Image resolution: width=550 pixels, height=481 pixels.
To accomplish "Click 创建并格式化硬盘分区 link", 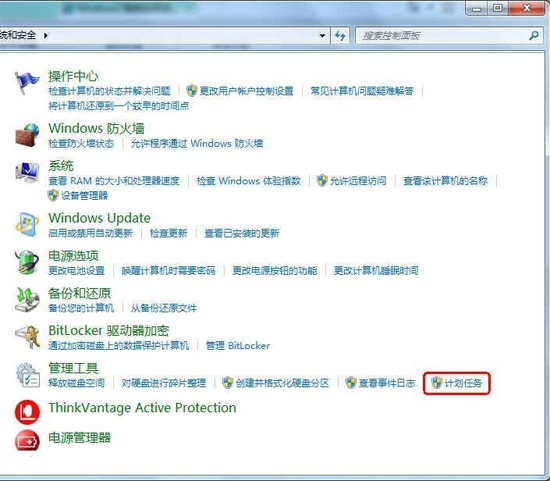I will [x=282, y=383].
